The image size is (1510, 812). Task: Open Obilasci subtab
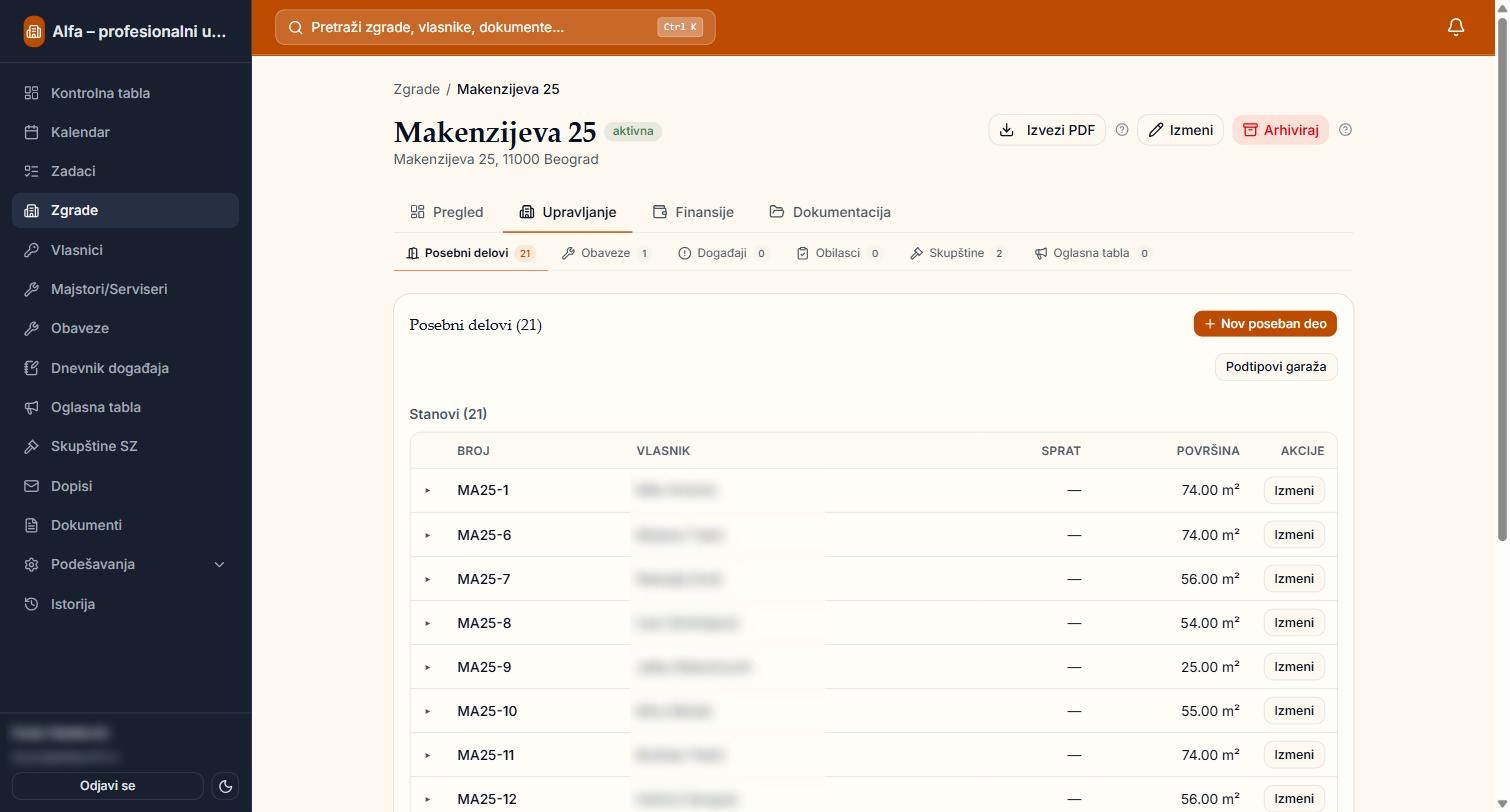(x=839, y=253)
